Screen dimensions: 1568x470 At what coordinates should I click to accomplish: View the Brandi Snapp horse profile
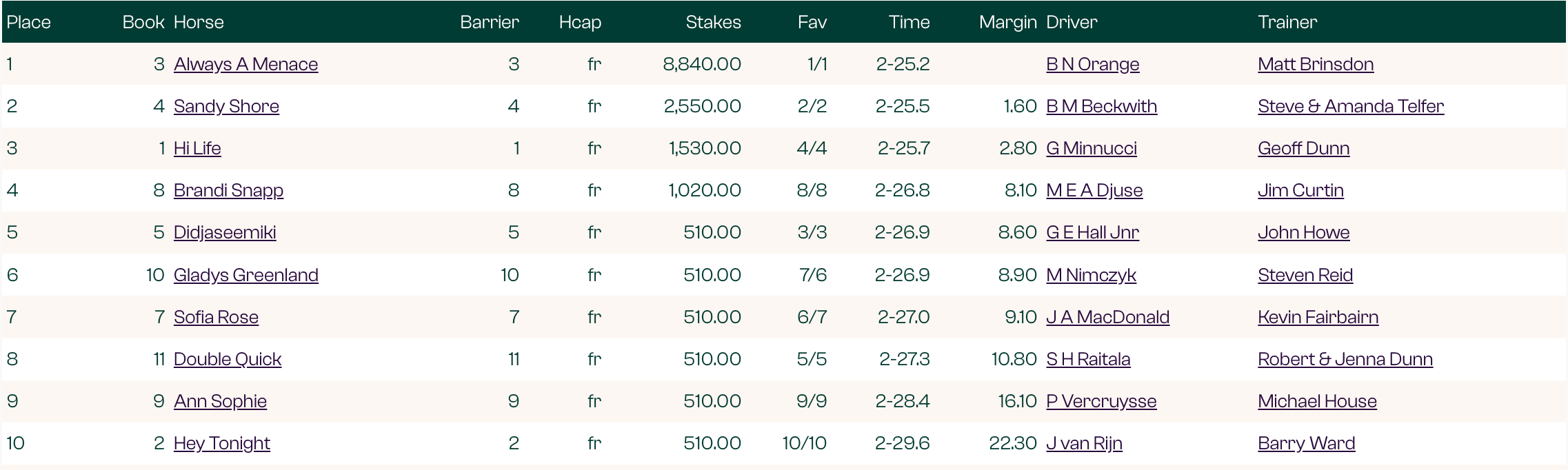228,190
